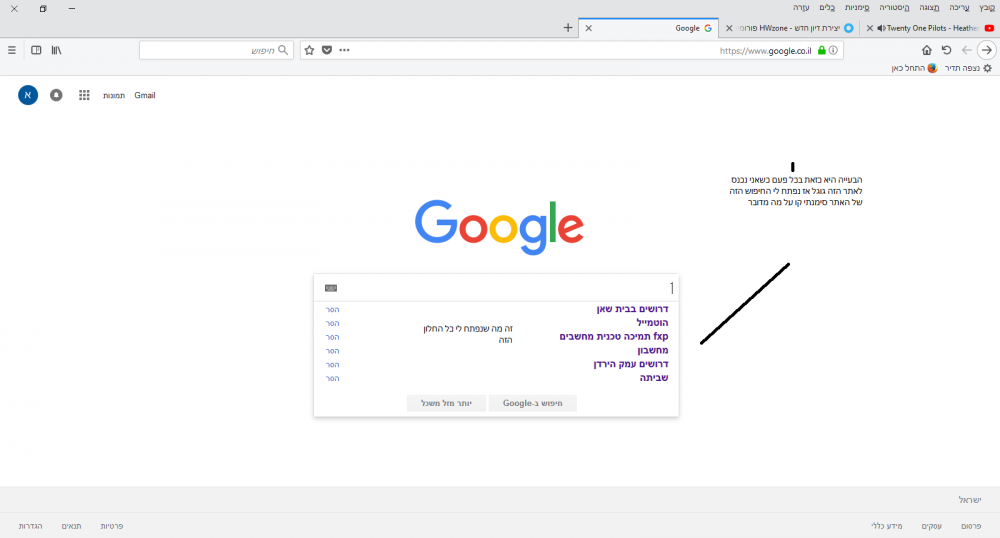Open the פרטיות footer link
This screenshot has height=538, width=1000.
tap(112, 526)
